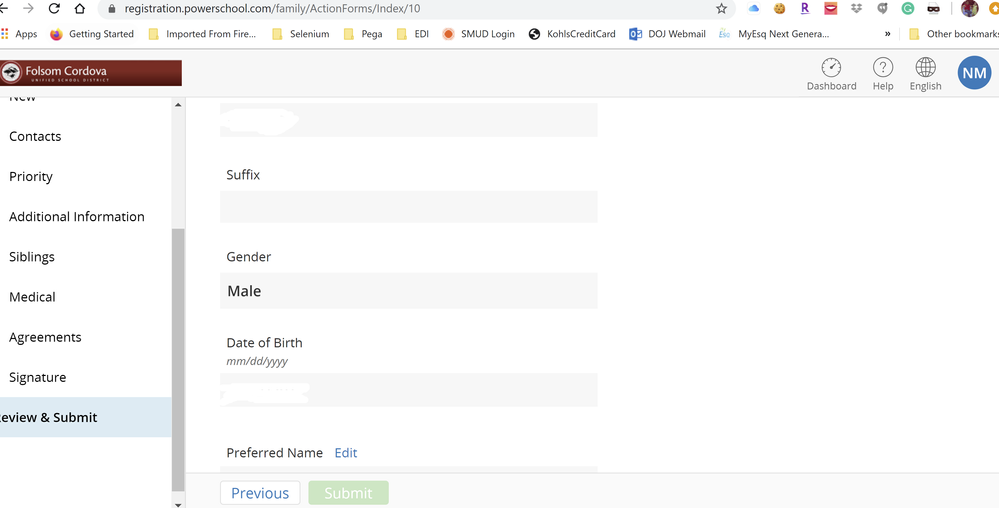Go to the Contacts section
999x508 pixels.
click(35, 136)
